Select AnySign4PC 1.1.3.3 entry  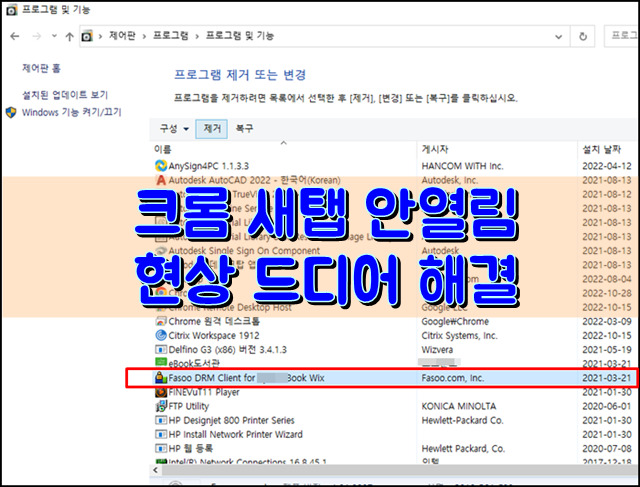[209, 166]
